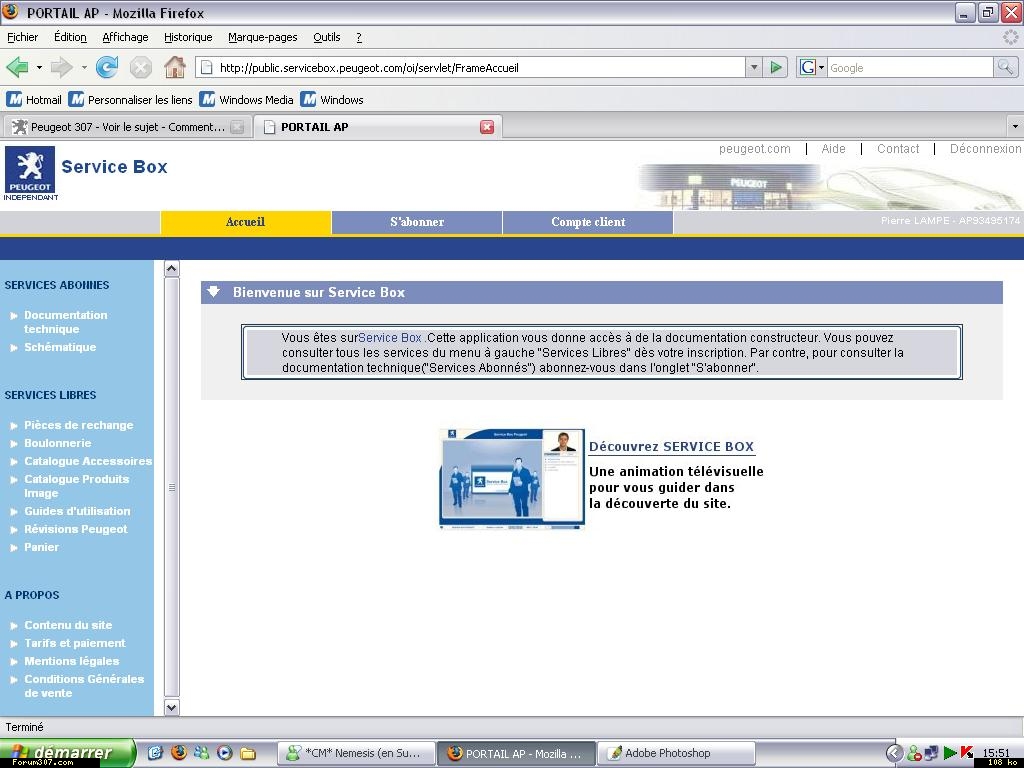Select the Compte client tab

(x=588, y=222)
